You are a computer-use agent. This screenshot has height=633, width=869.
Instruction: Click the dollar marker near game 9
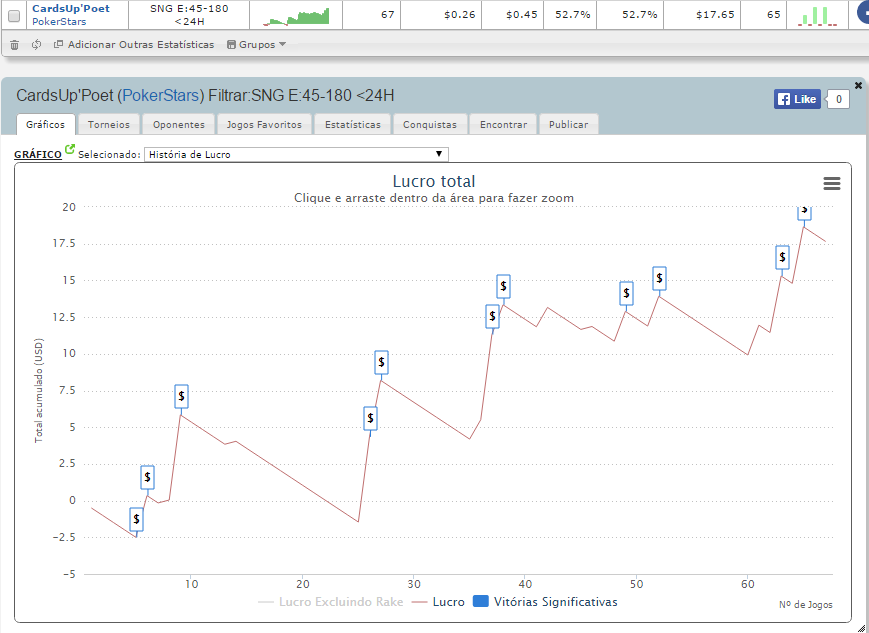(181, 397)
